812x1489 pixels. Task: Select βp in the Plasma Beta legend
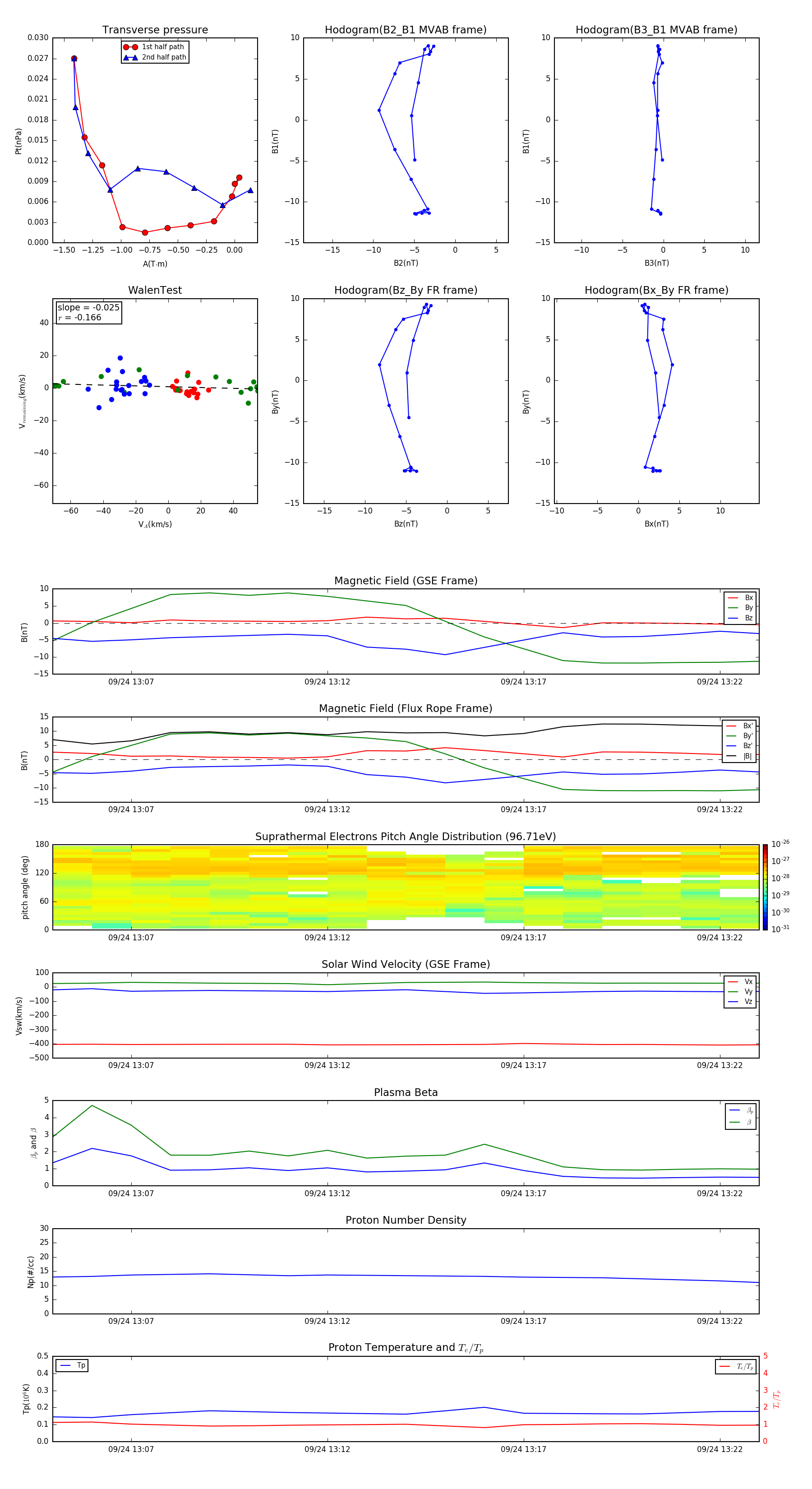pyautogui.click(x=742, y=1110)
